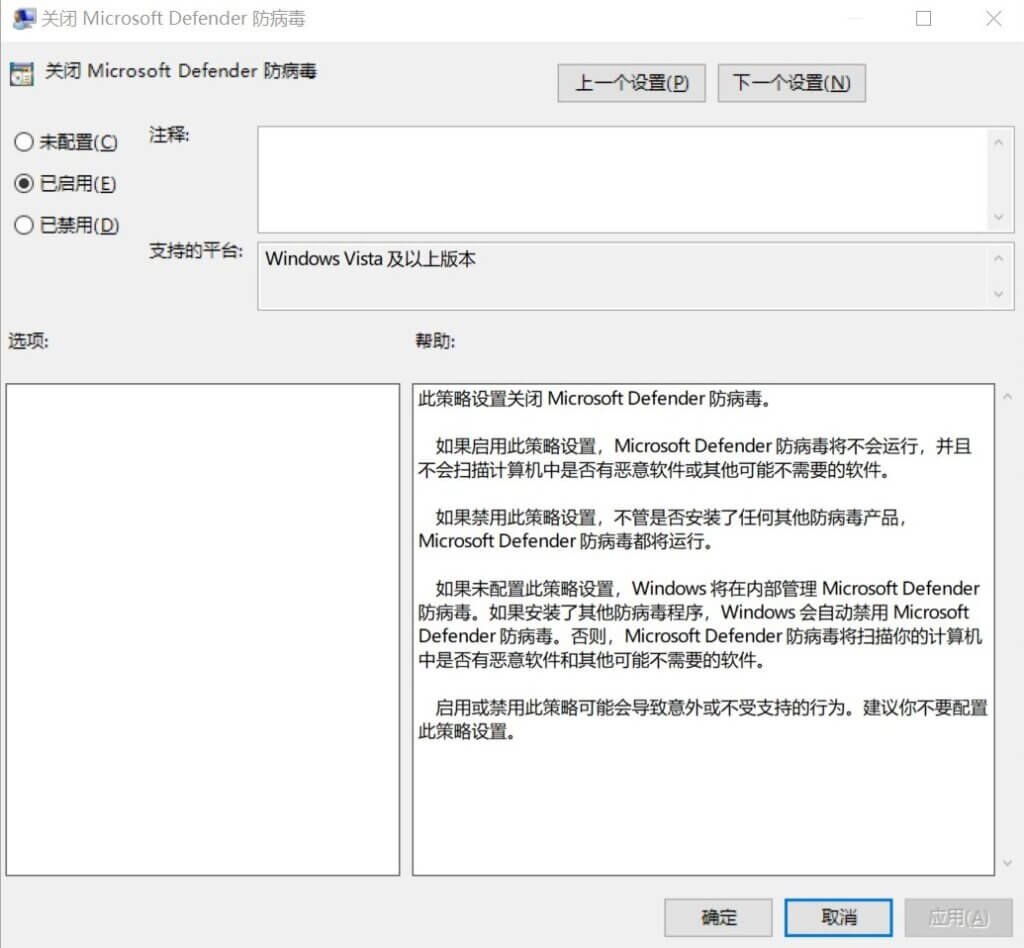Select the 已禁用 radio button
This screenshot has height=948, width=1024.
coord(23,225)
